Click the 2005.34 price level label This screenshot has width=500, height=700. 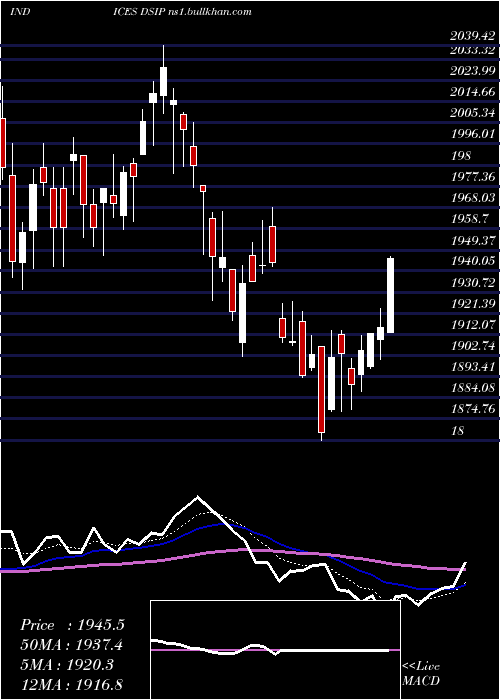pyautogui.click(x=473, y=112)
